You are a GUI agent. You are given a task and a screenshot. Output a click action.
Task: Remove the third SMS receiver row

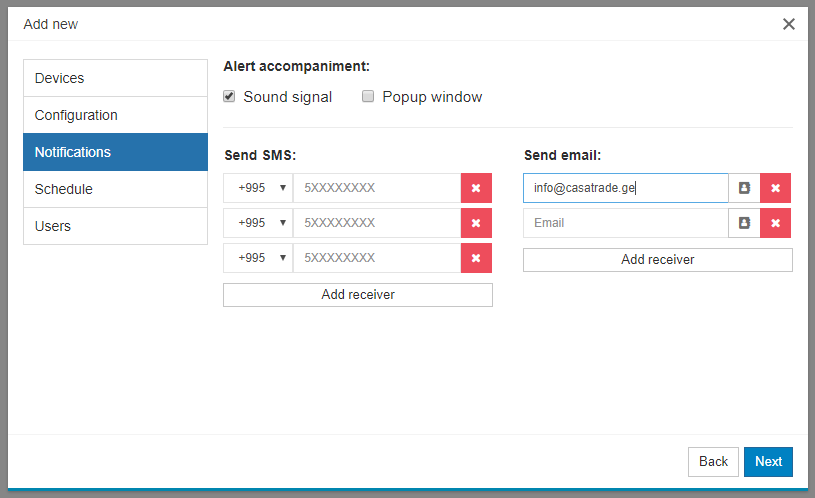tap(476, 258)
